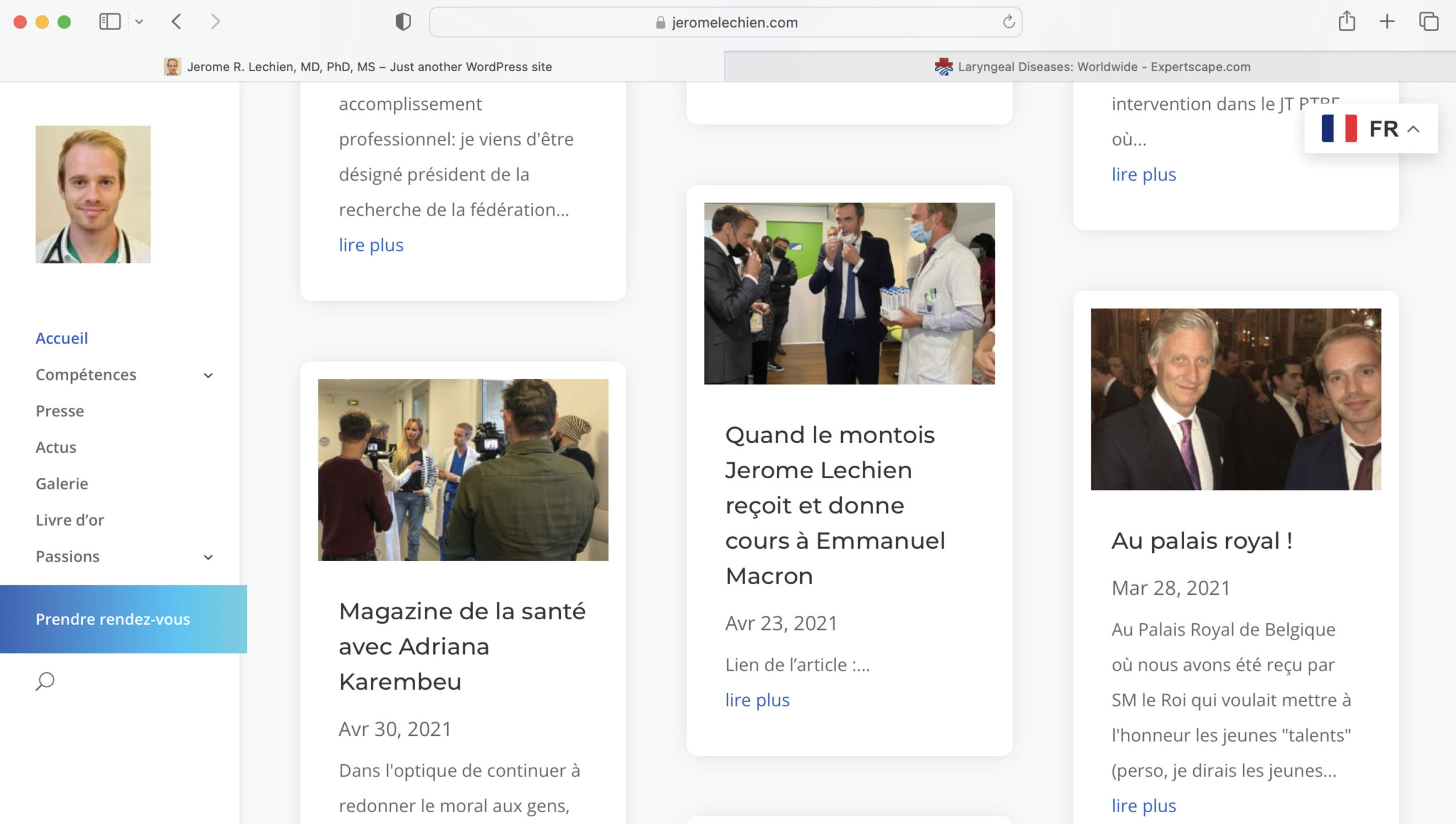Viewport: 1456px width, 824px height.
Task: Open the sidebar options dropdown arrow
Action: pyautogui.click(x=139, y=22)
